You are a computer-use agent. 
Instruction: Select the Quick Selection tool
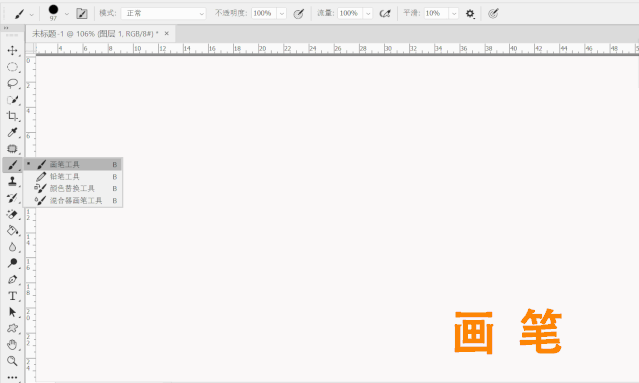(12, 100)
